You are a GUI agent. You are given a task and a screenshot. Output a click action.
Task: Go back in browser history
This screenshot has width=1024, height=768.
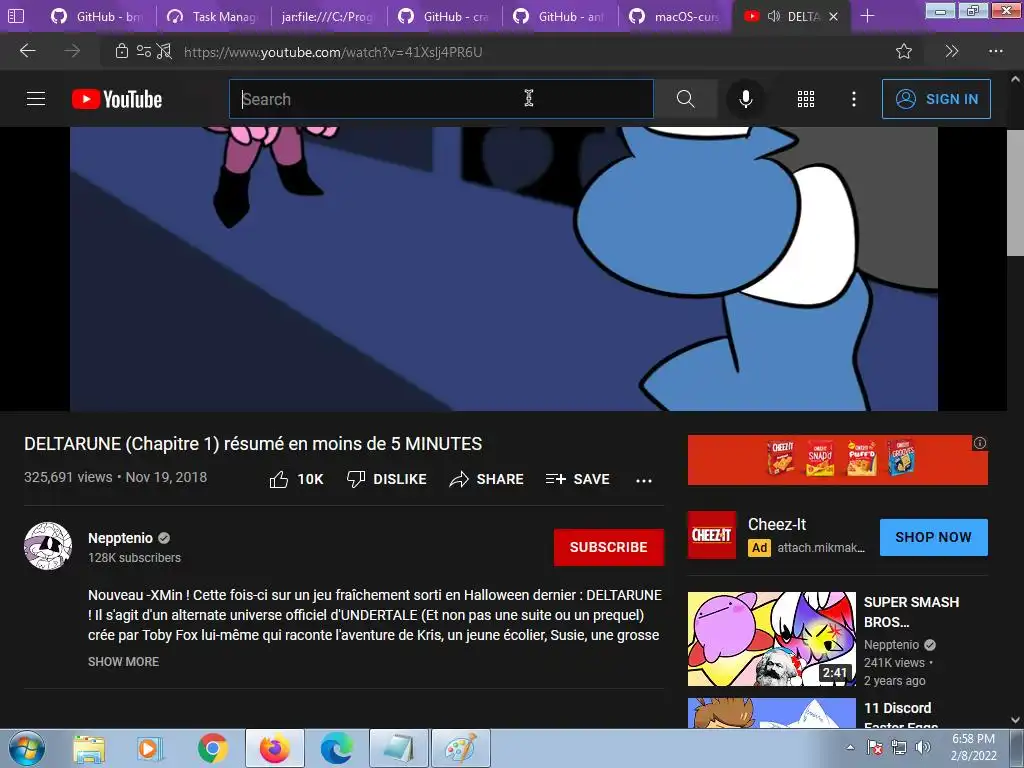(27, 51)
